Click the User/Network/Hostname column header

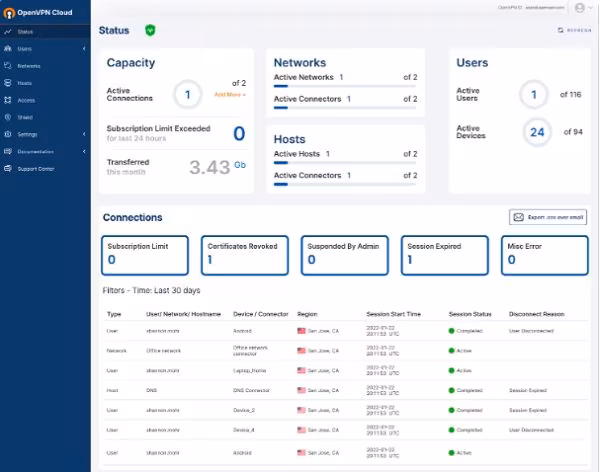pyautogui.click(x=183, y=314)
